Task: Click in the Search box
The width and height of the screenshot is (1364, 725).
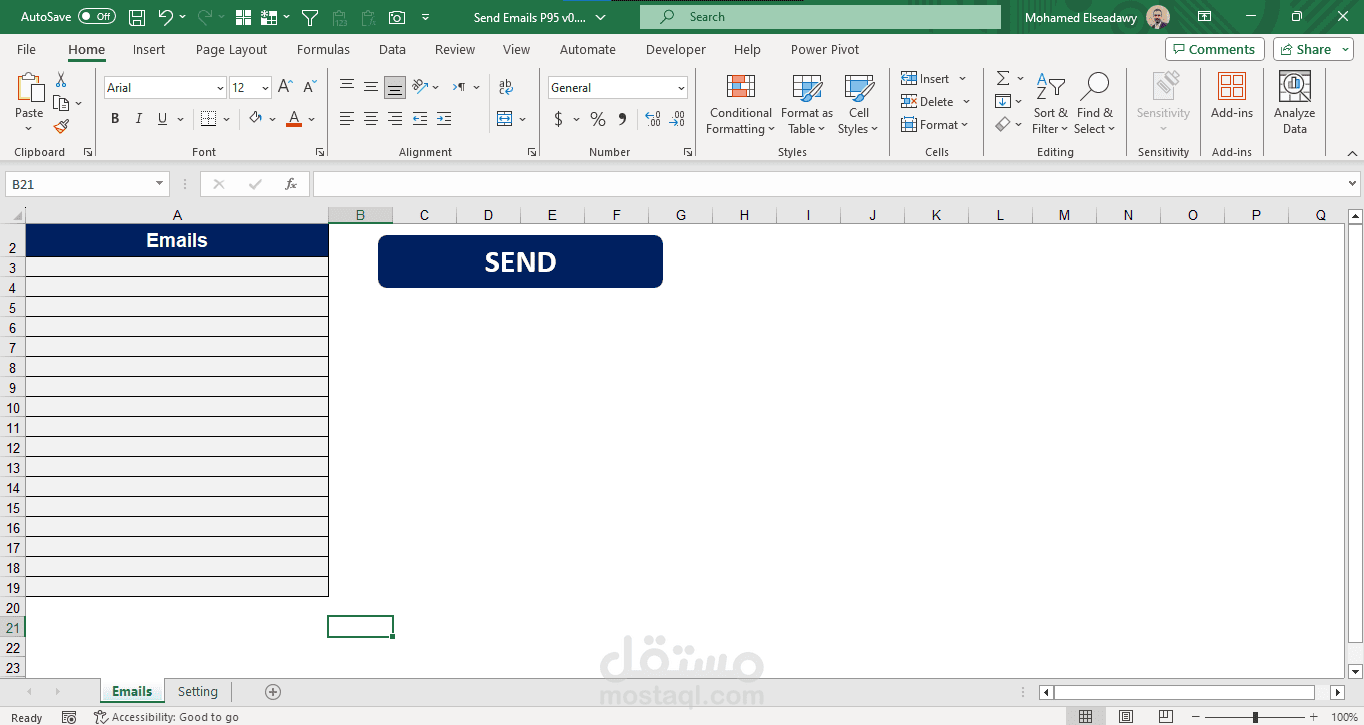Action: pyautogui.click(x=820, y=17)
